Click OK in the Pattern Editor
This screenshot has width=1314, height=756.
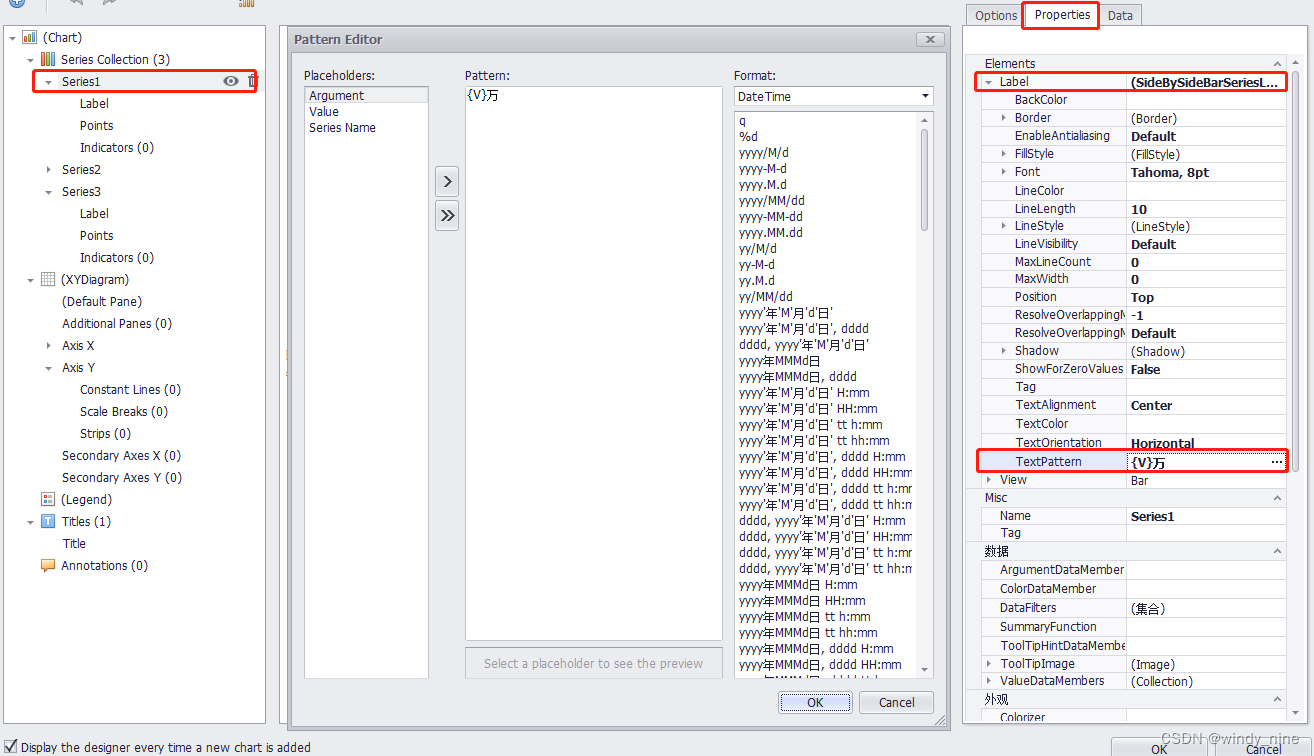pos(814,702)
